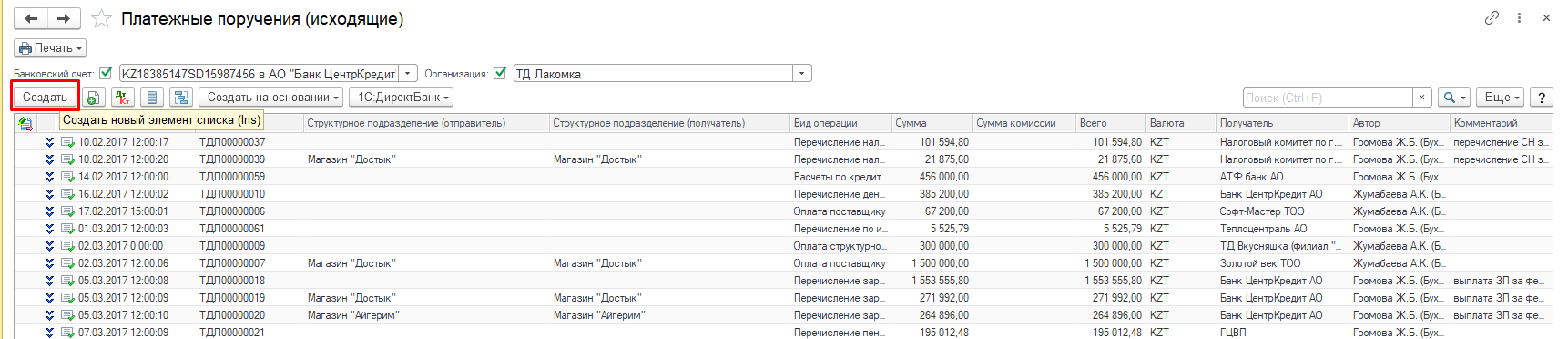Viewport: 1568px width, 339px height.
Task: Open the Создать на основании dropdown
Action: click(x=271, y=98)
